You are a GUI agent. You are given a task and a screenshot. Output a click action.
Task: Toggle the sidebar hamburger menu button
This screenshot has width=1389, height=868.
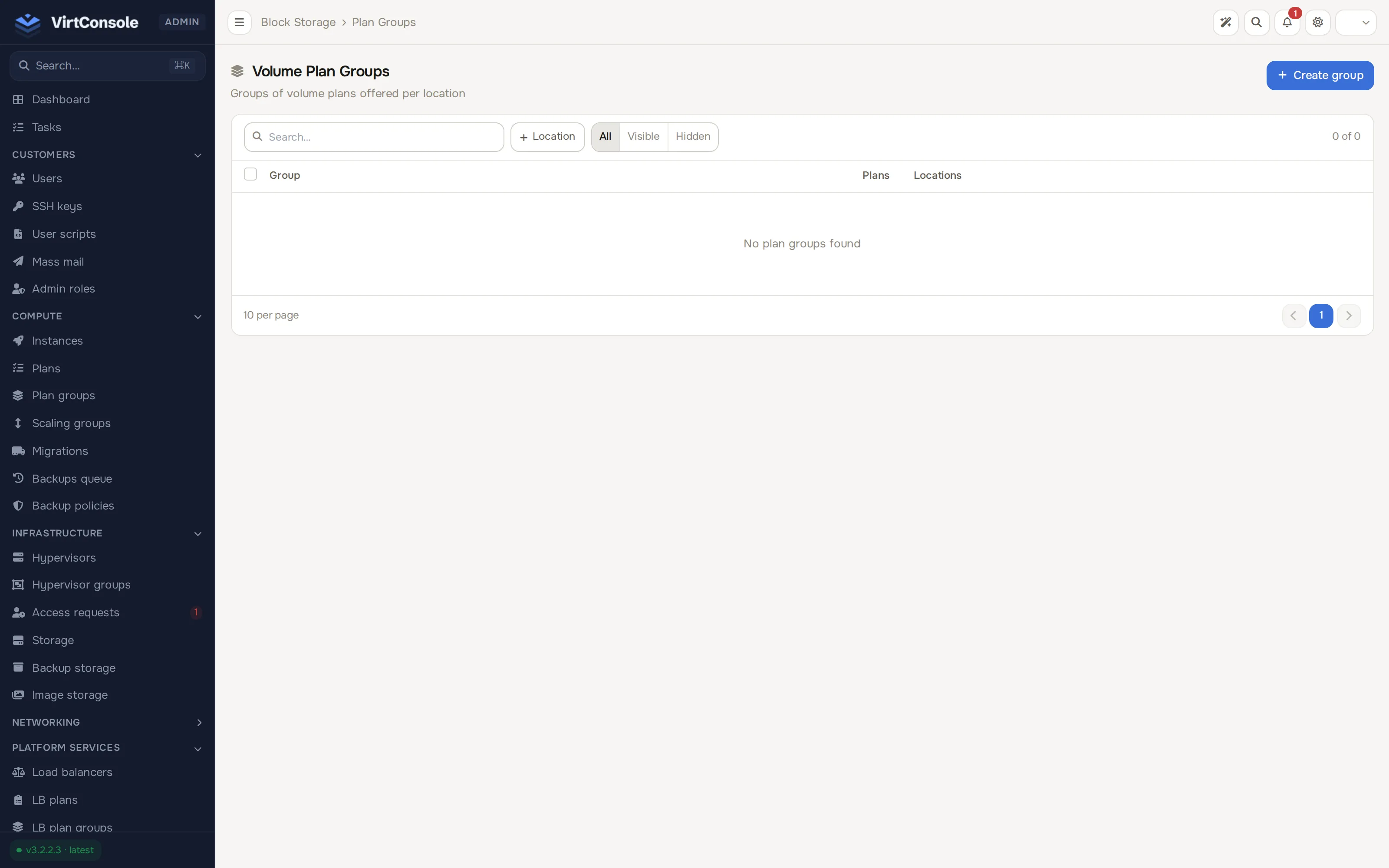point(239,23)
